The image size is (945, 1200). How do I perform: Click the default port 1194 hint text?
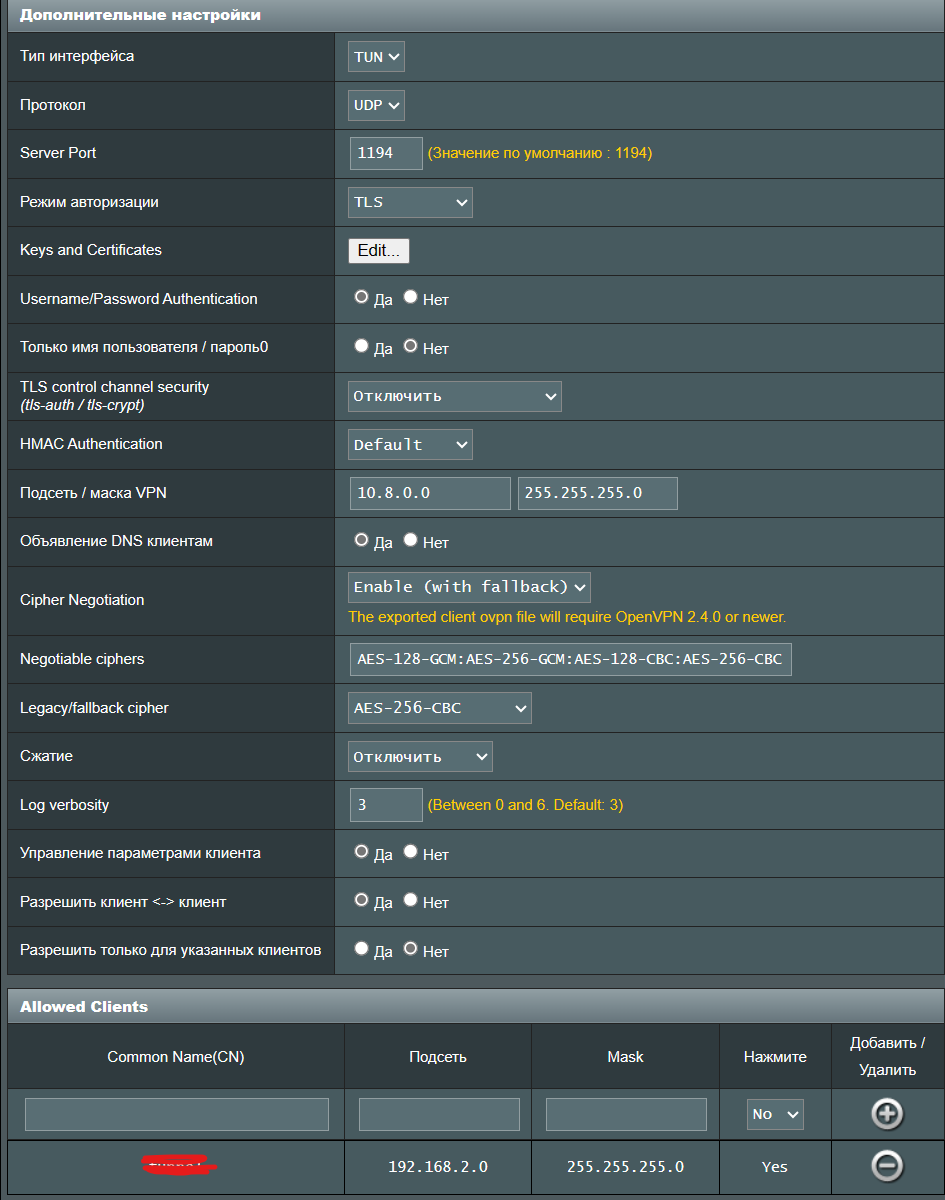pyautogui.click(x=540, y=154)
